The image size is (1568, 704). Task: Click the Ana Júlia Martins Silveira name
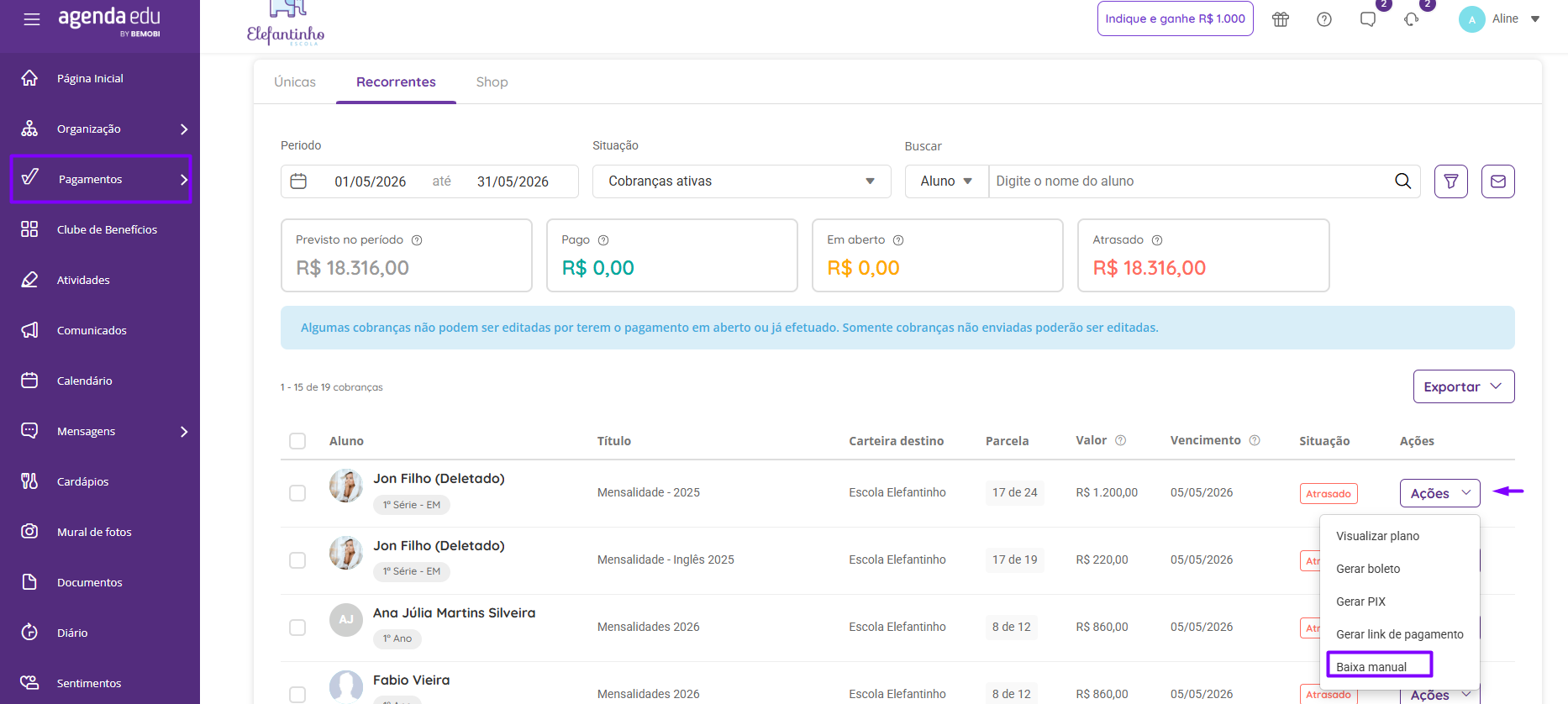[x=454, y=613]
